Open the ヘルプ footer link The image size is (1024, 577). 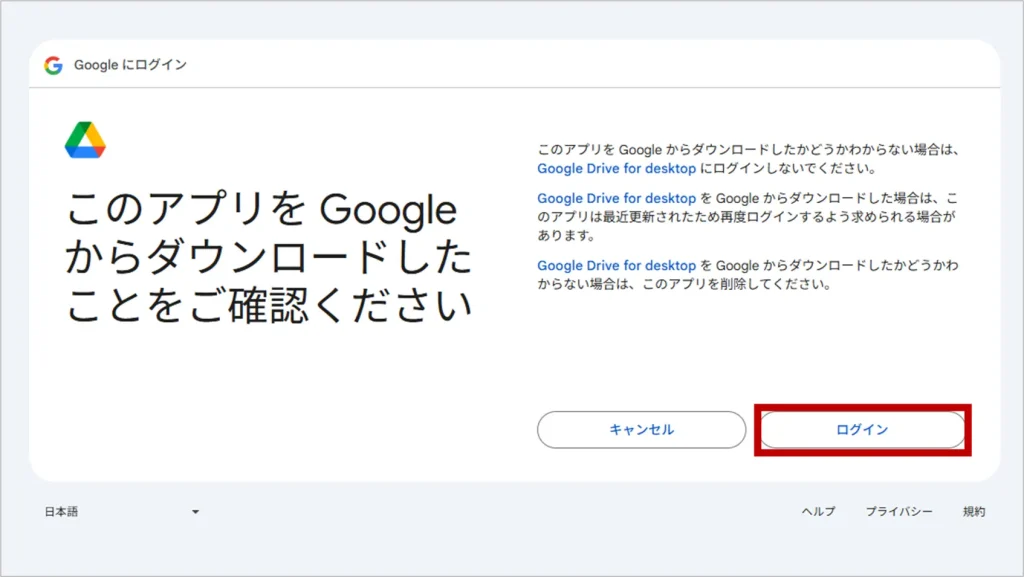[818, 511]
